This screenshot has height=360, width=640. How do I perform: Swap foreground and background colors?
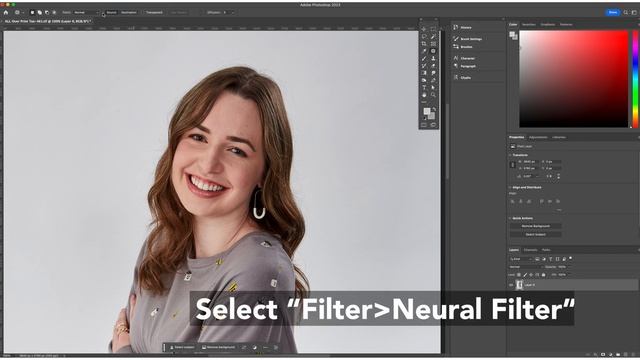(x=434, y=109)
